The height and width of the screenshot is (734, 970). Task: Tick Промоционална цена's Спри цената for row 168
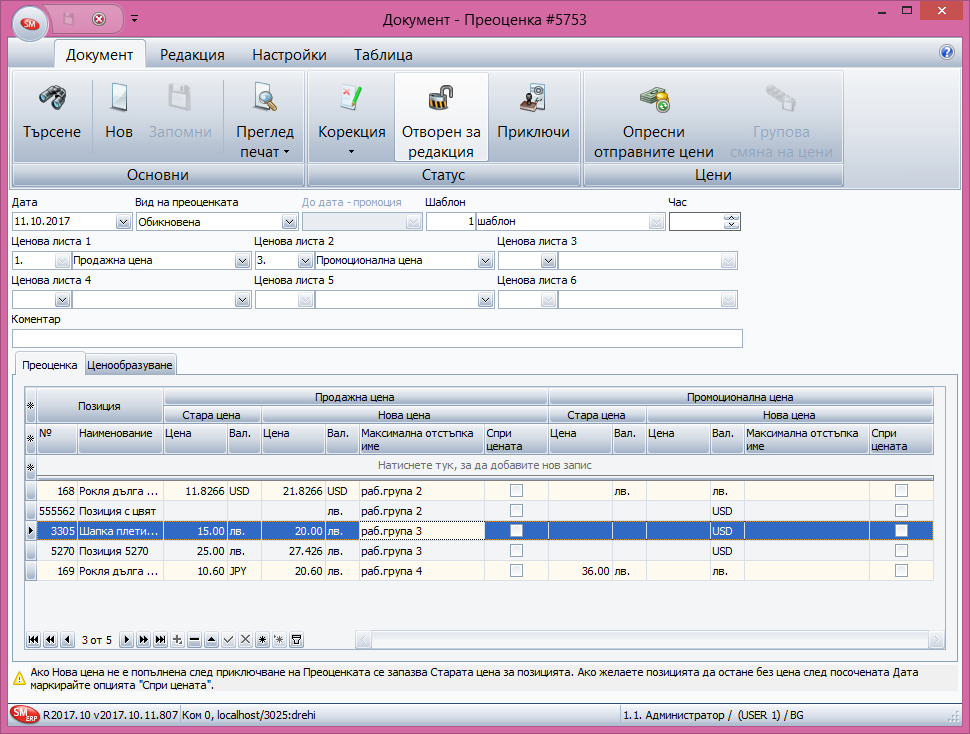(x=901, y=490)
